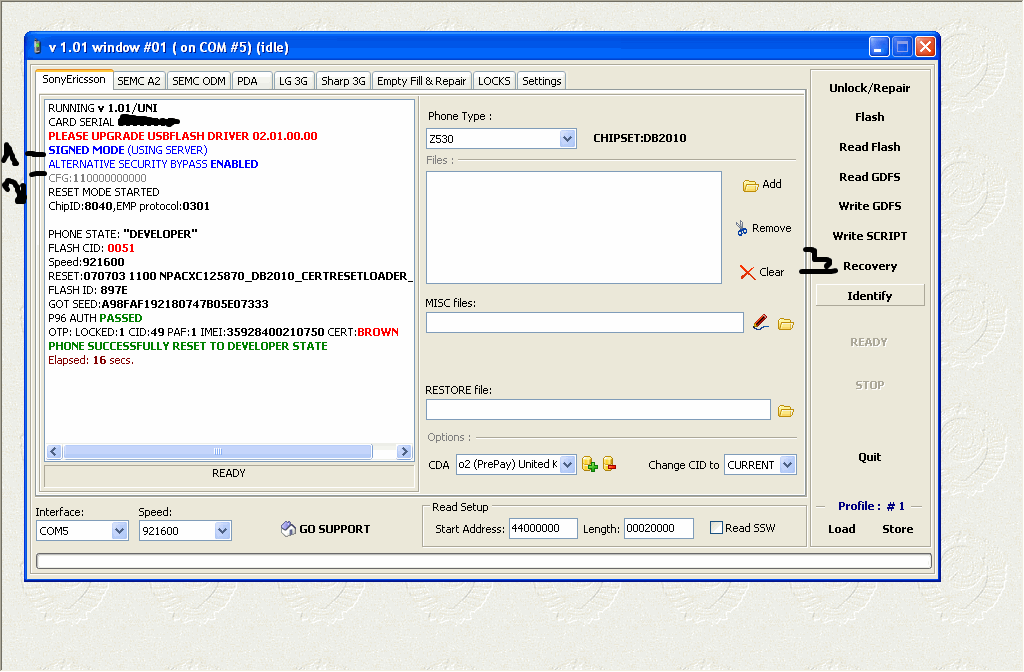Click the Read GDFS button

coord(869,178)
